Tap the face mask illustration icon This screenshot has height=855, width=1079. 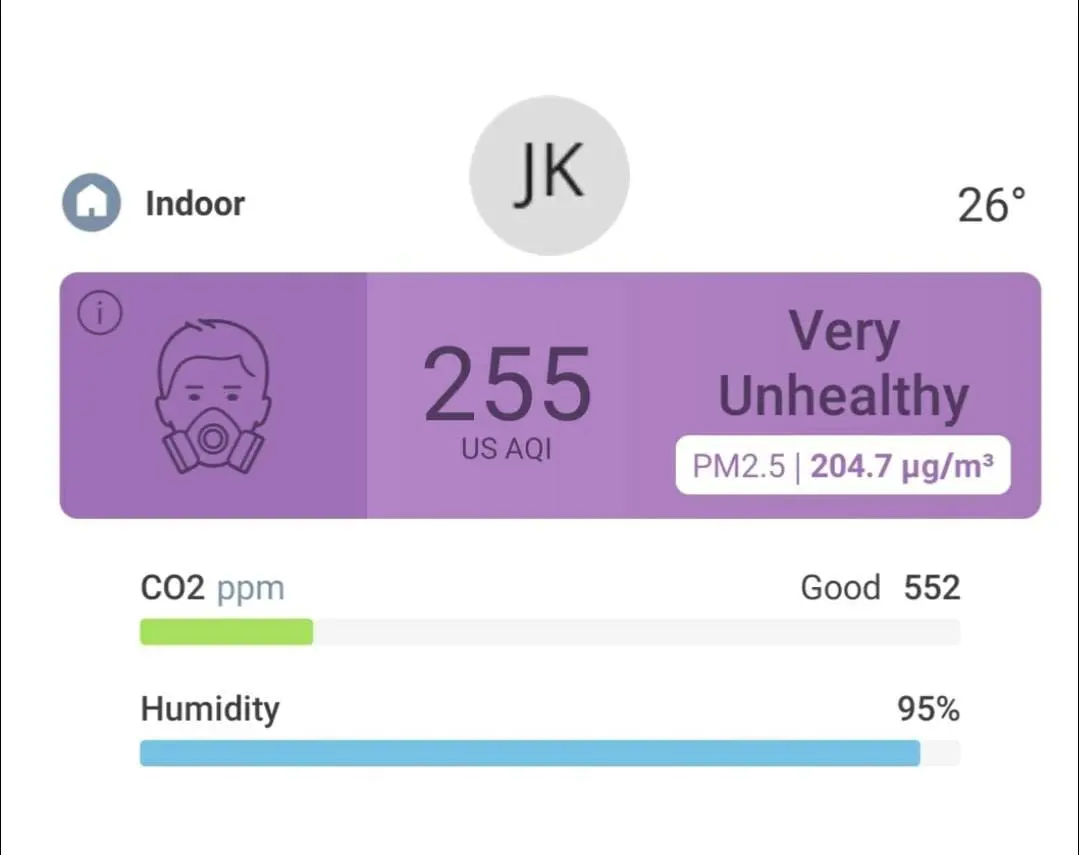pos(213,397)
